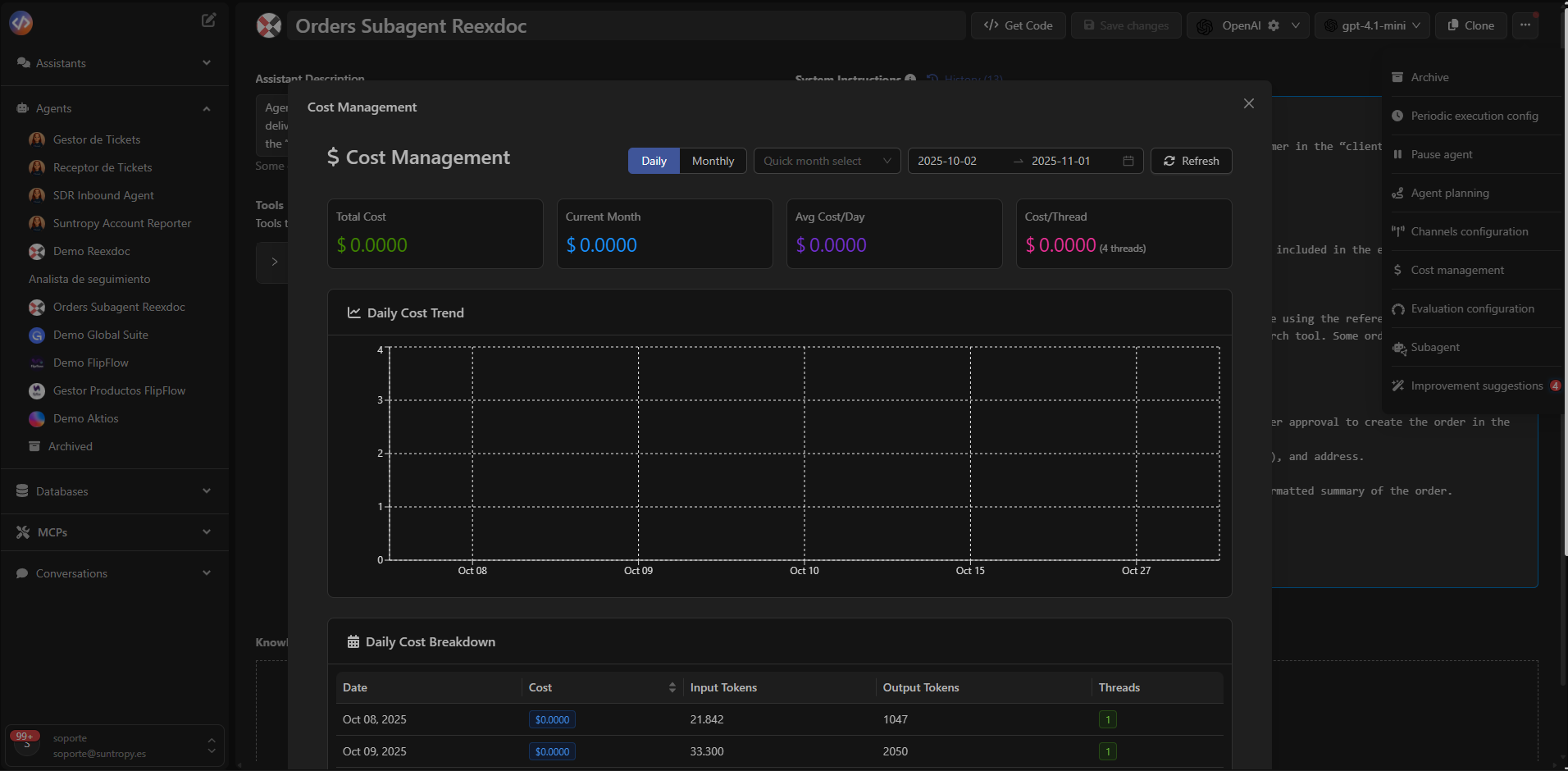1568x771 pixels.
Task: Open the gpt-4.1-mini model dropdown
Action: pos(1372,25)
